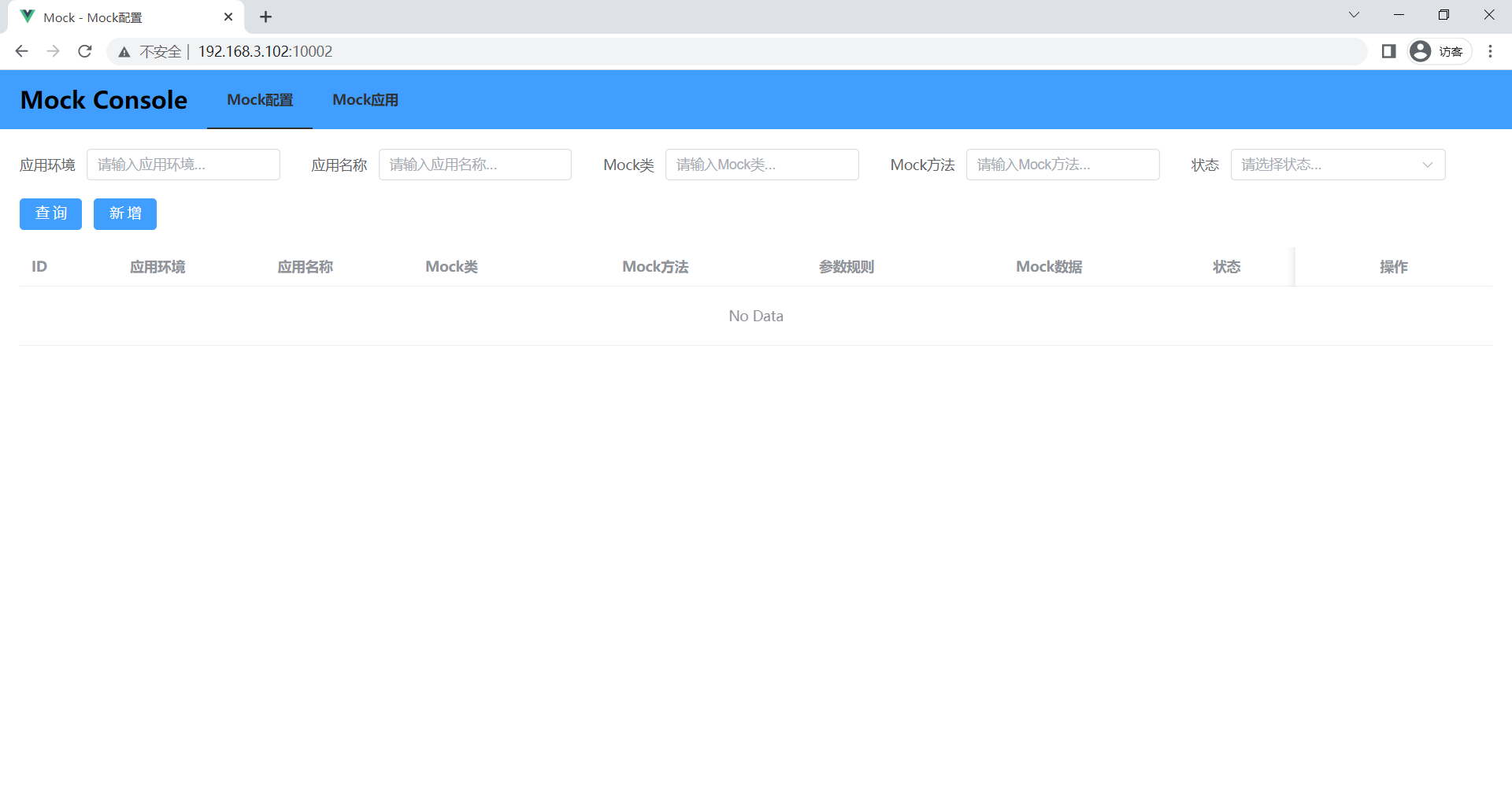
Task: Click the browser forward arrow
Action: coord(53,51)
